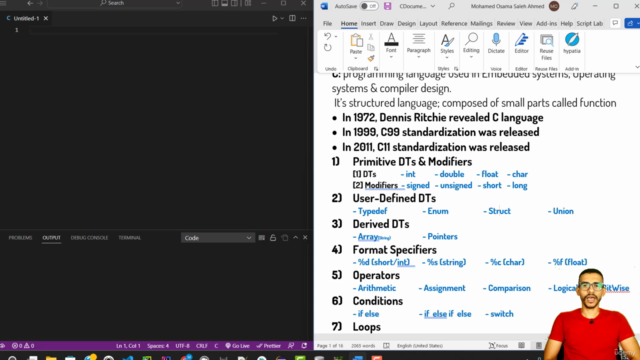Select the Format Painter brush icon
Screen dimensions: 640x360
(x=371, y=58)
